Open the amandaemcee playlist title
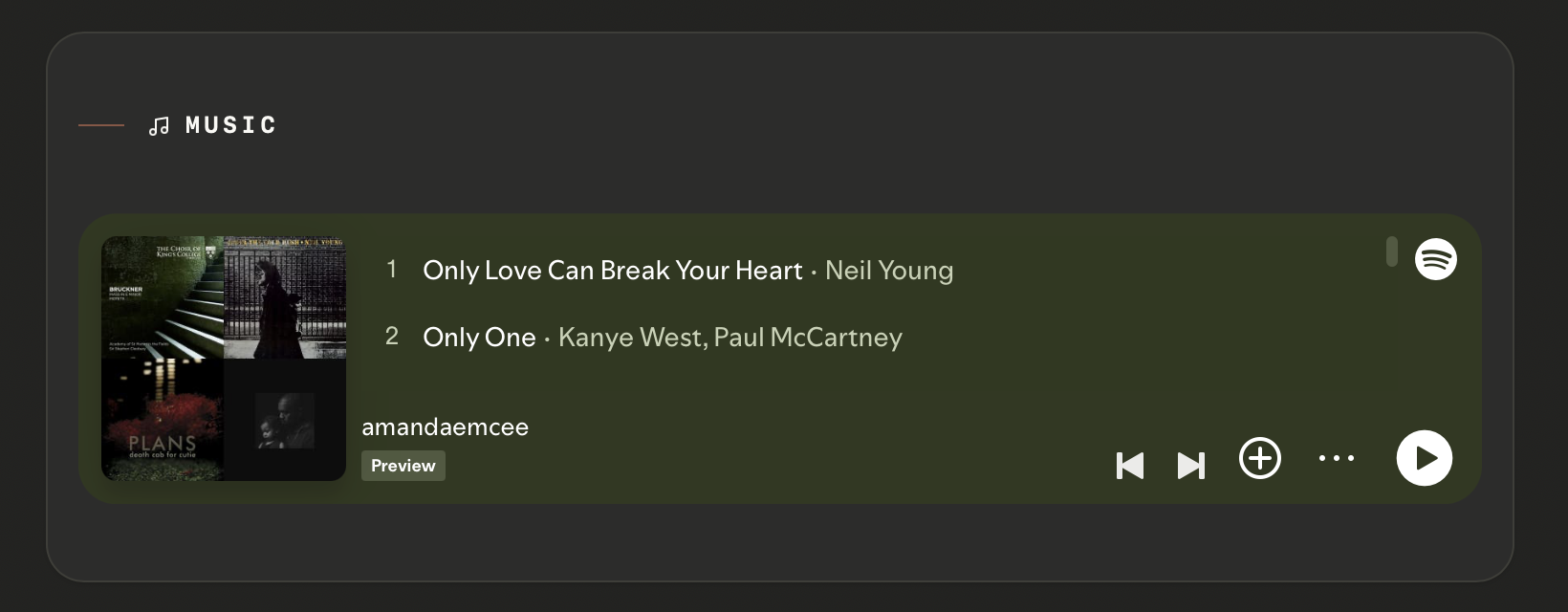1568x612 pixels. (445, 427)
